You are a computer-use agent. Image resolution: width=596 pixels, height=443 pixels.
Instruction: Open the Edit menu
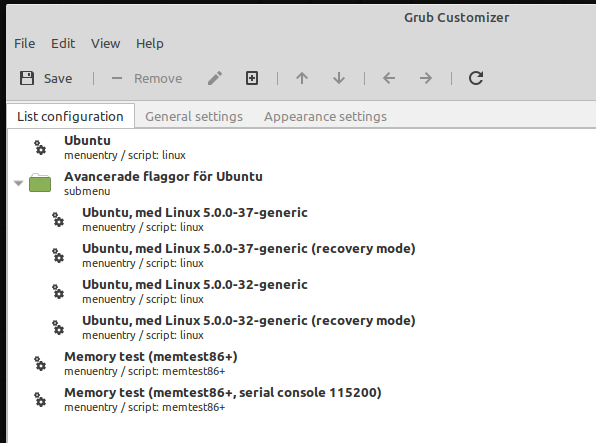pyautogui.click(x=63, y=43)
